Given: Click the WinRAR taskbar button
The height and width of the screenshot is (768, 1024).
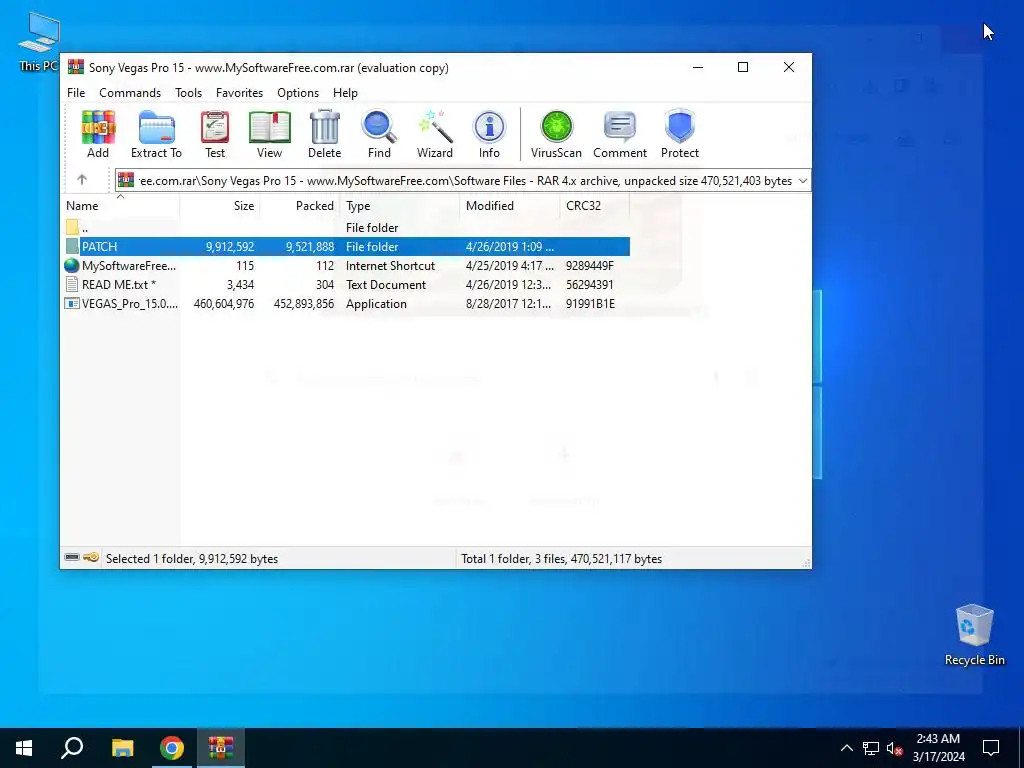Looking at the screenshot, I should click(x=221, y=748).
